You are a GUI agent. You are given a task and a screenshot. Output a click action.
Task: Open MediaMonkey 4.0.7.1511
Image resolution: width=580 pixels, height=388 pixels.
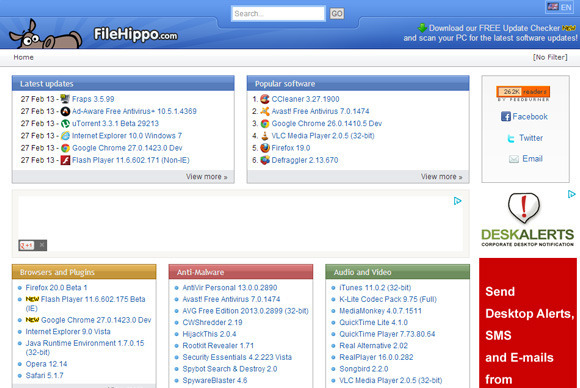tap(380, 311)
